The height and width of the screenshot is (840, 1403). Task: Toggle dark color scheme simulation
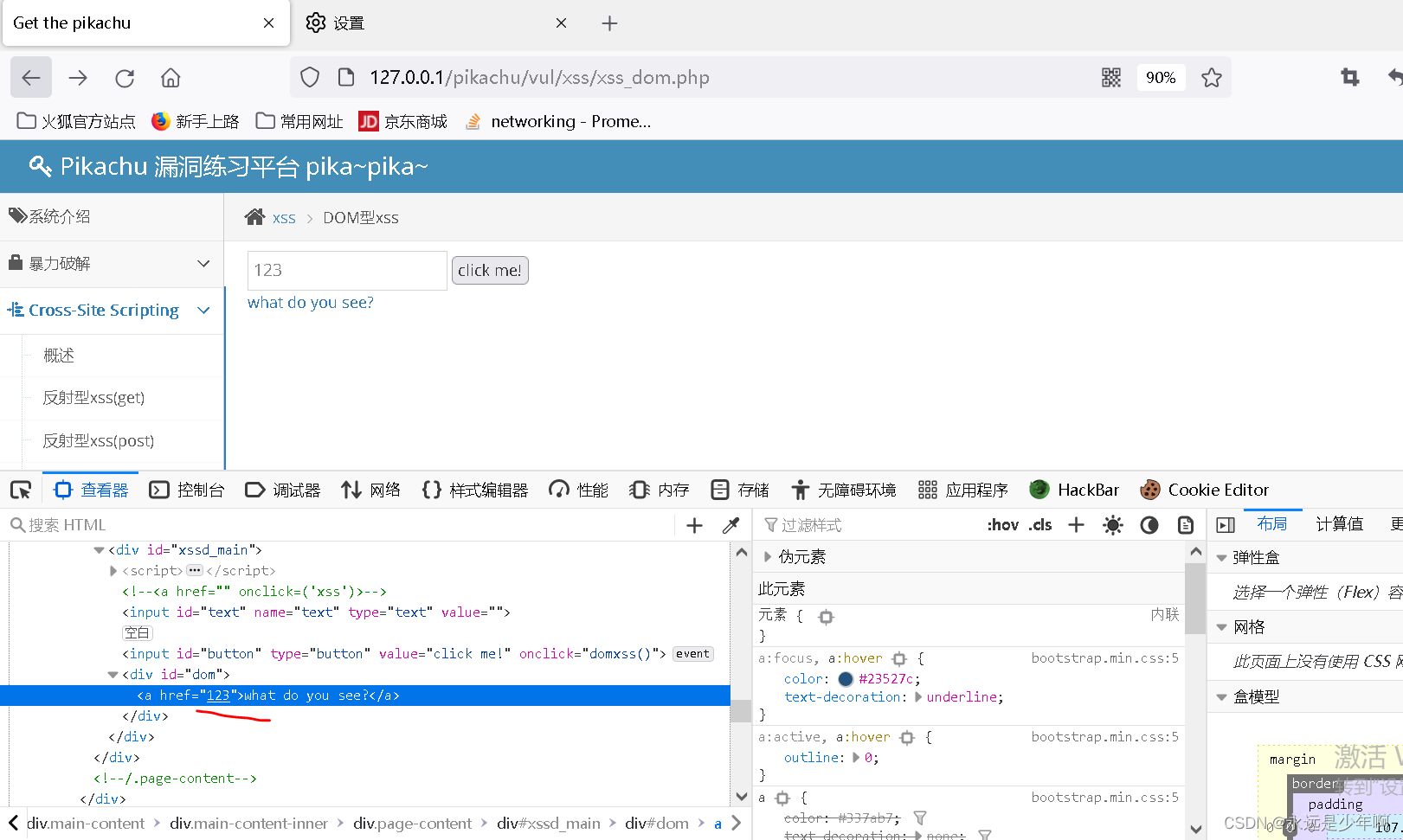1149,525
